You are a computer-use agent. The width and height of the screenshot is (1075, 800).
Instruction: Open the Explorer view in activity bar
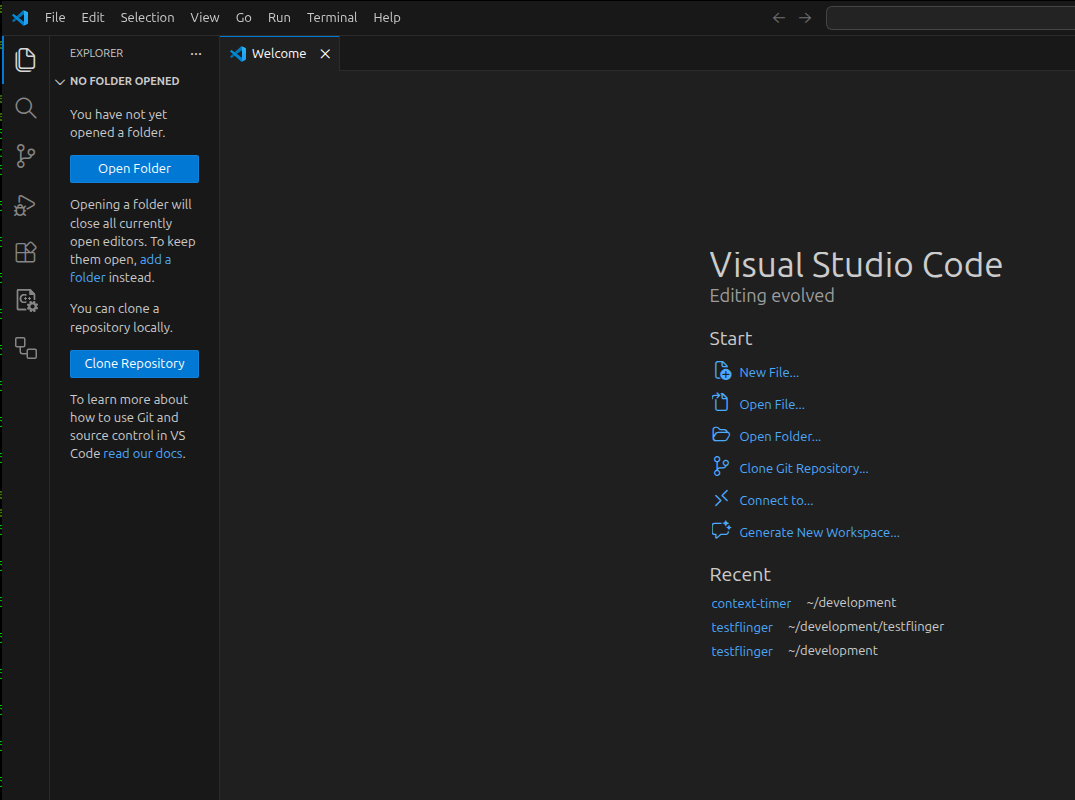tap(26, 60)
